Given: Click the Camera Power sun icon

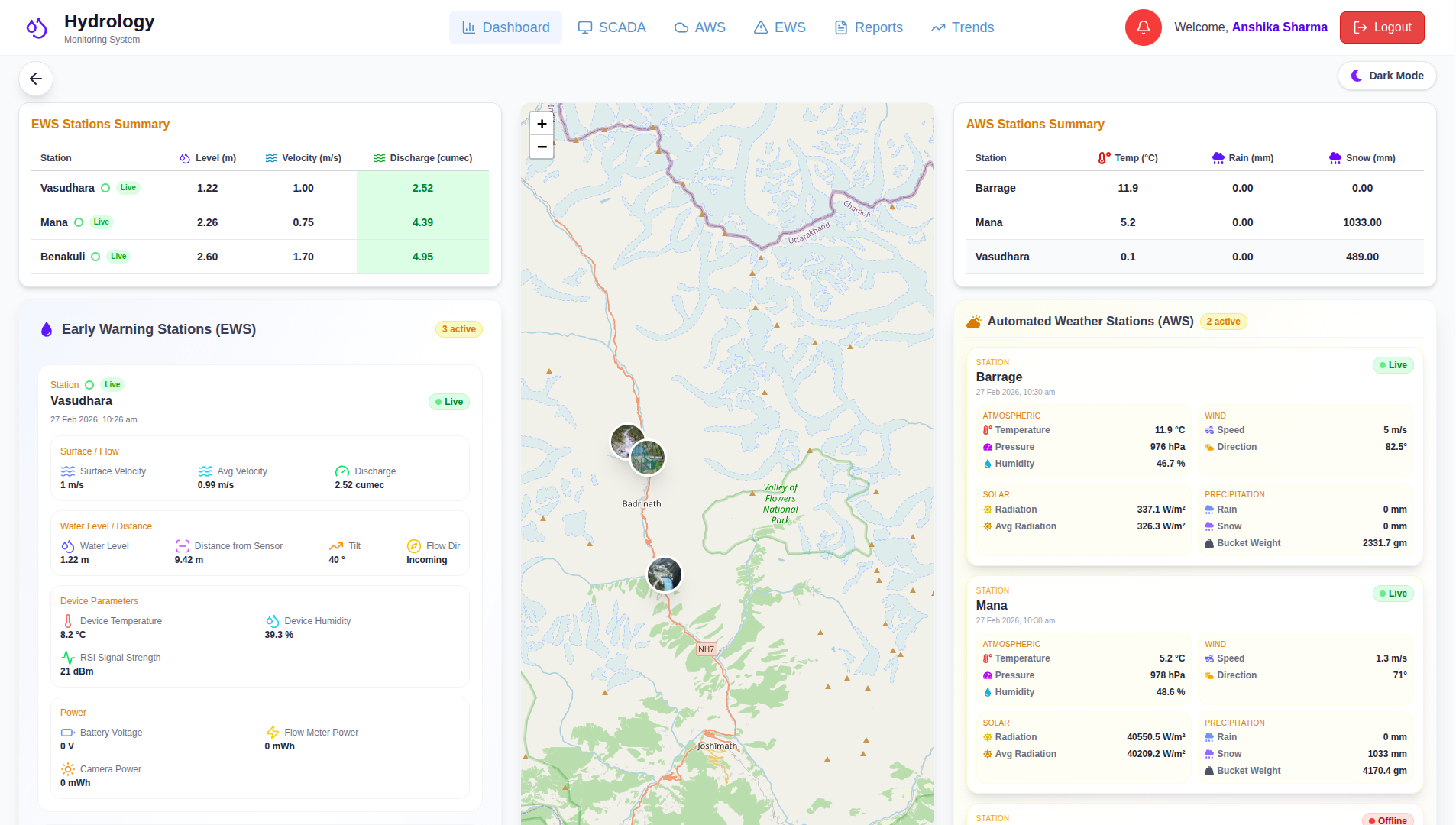Looking at the screenshot, I should pos(66,768).
